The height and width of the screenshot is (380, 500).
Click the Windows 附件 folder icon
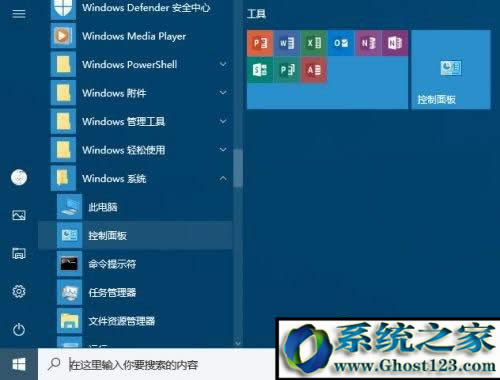63,93
